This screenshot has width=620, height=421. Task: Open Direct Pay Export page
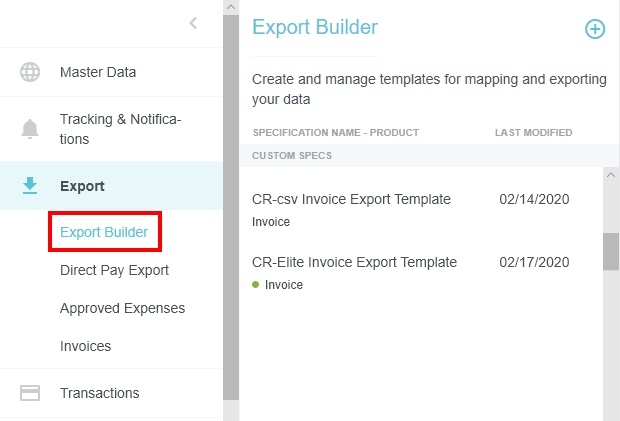point(114,270)
